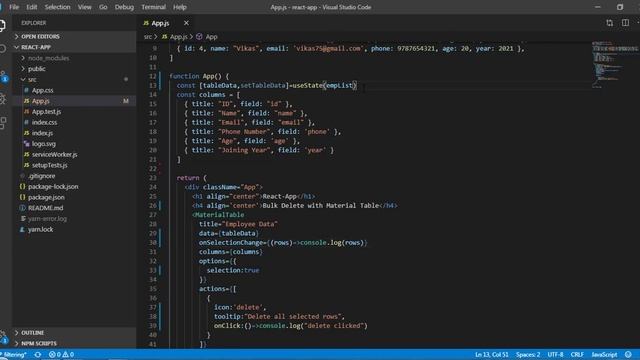Image resolution: width=640 pixels, height=360 pixels.
Task: Open the Edit menu
Action: pos(32,7)
